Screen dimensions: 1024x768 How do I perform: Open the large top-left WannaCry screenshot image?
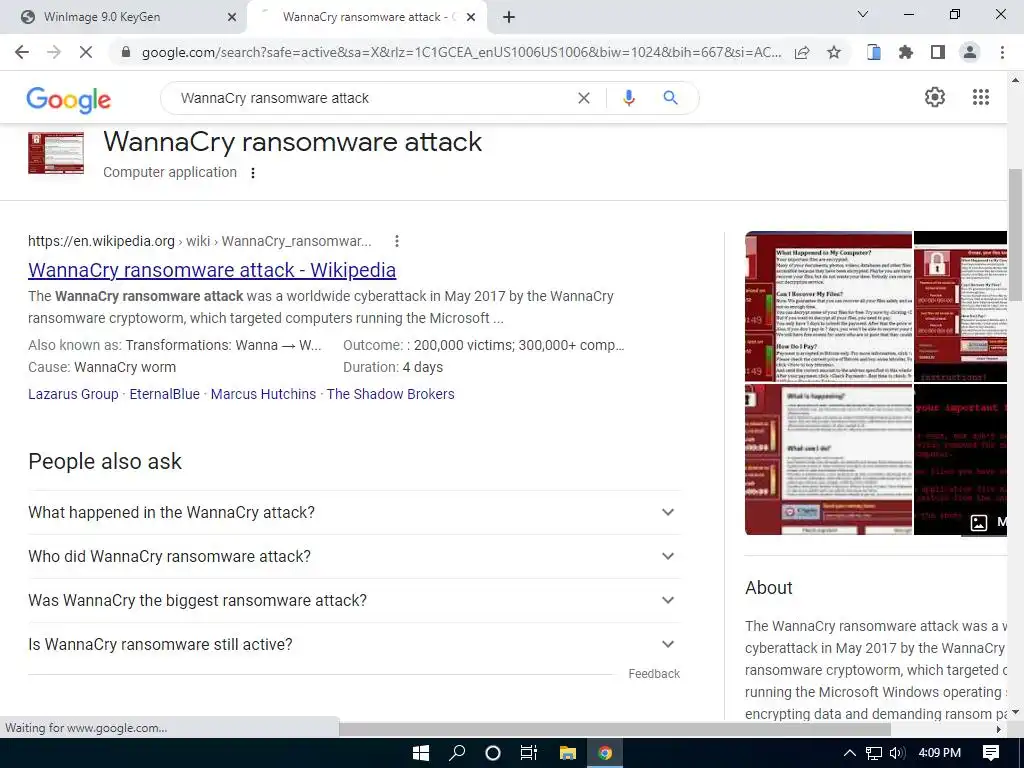pyautogui.click(x=828, y=306)
